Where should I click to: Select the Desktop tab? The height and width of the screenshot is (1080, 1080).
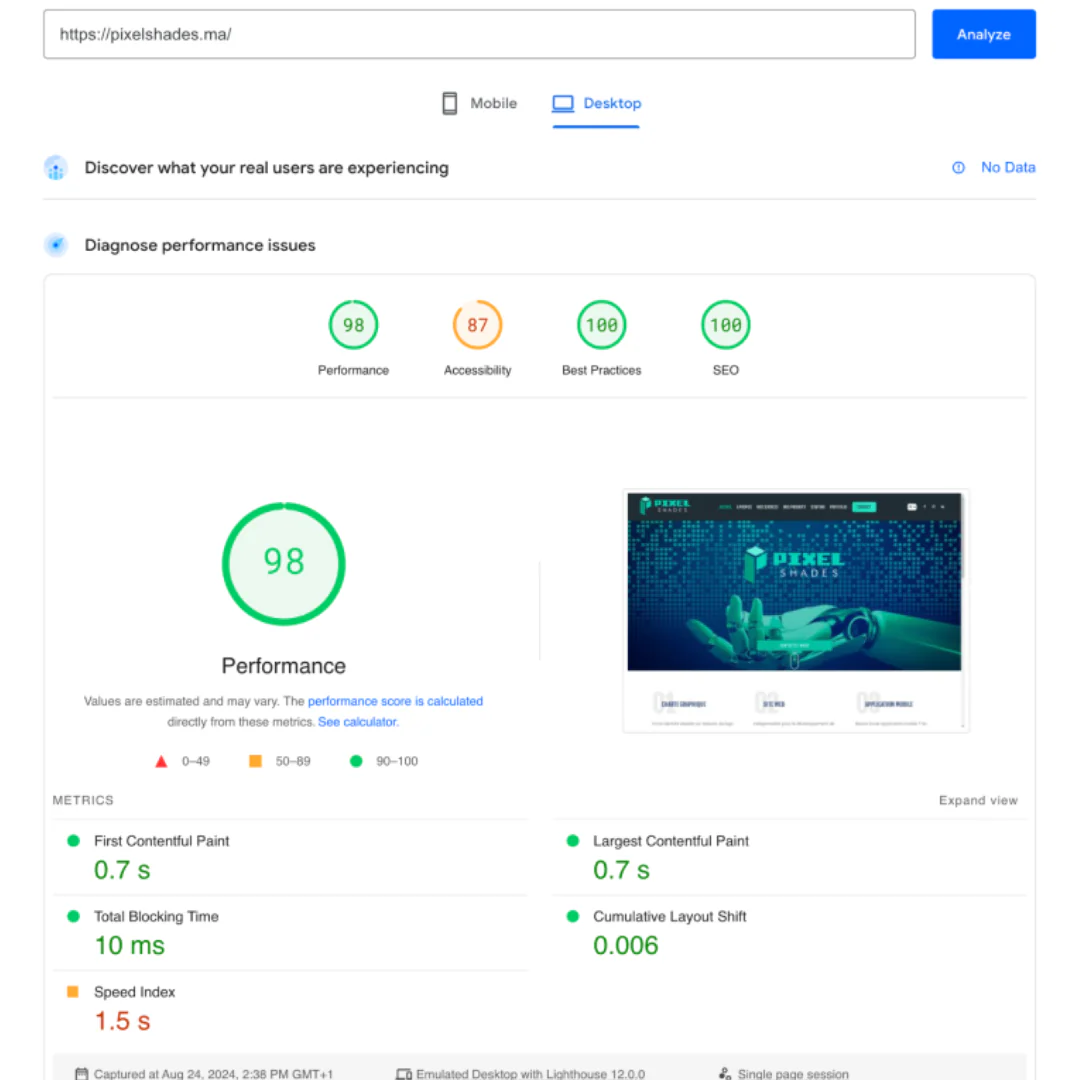597,103
